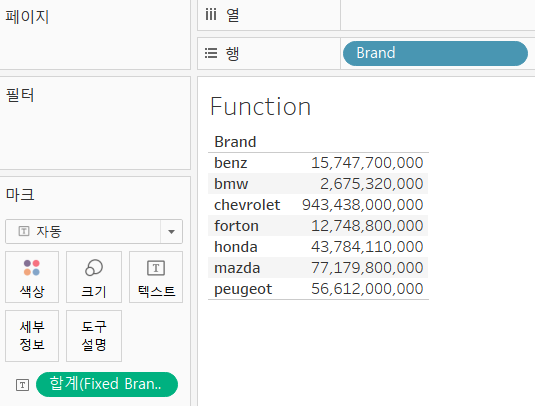This screenshot has height=406, width=535.
Task: Click the value 2,675,320,000
Action: [372, 184]
